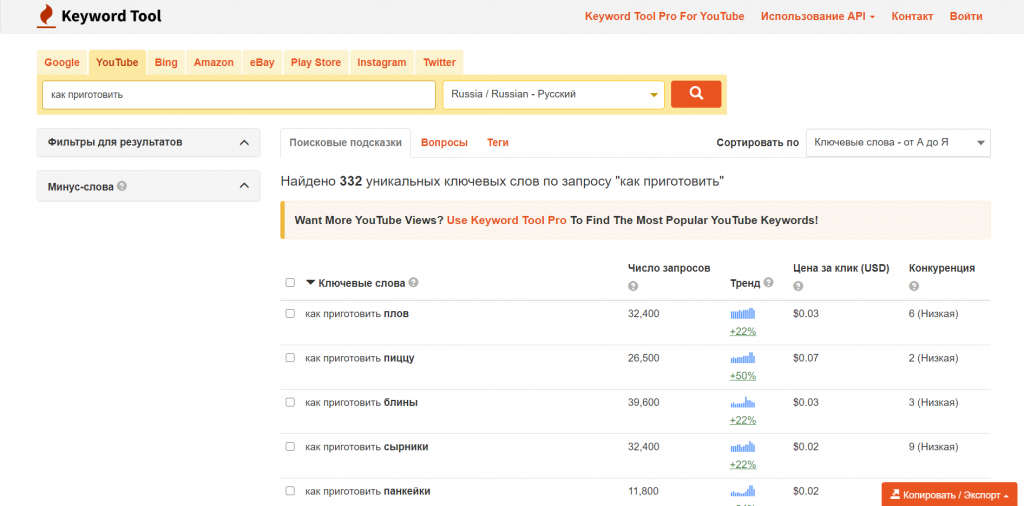Select the YouTube tab
Image resolution: width=1024 pixels, height=506 pixels.
[117, 63]
